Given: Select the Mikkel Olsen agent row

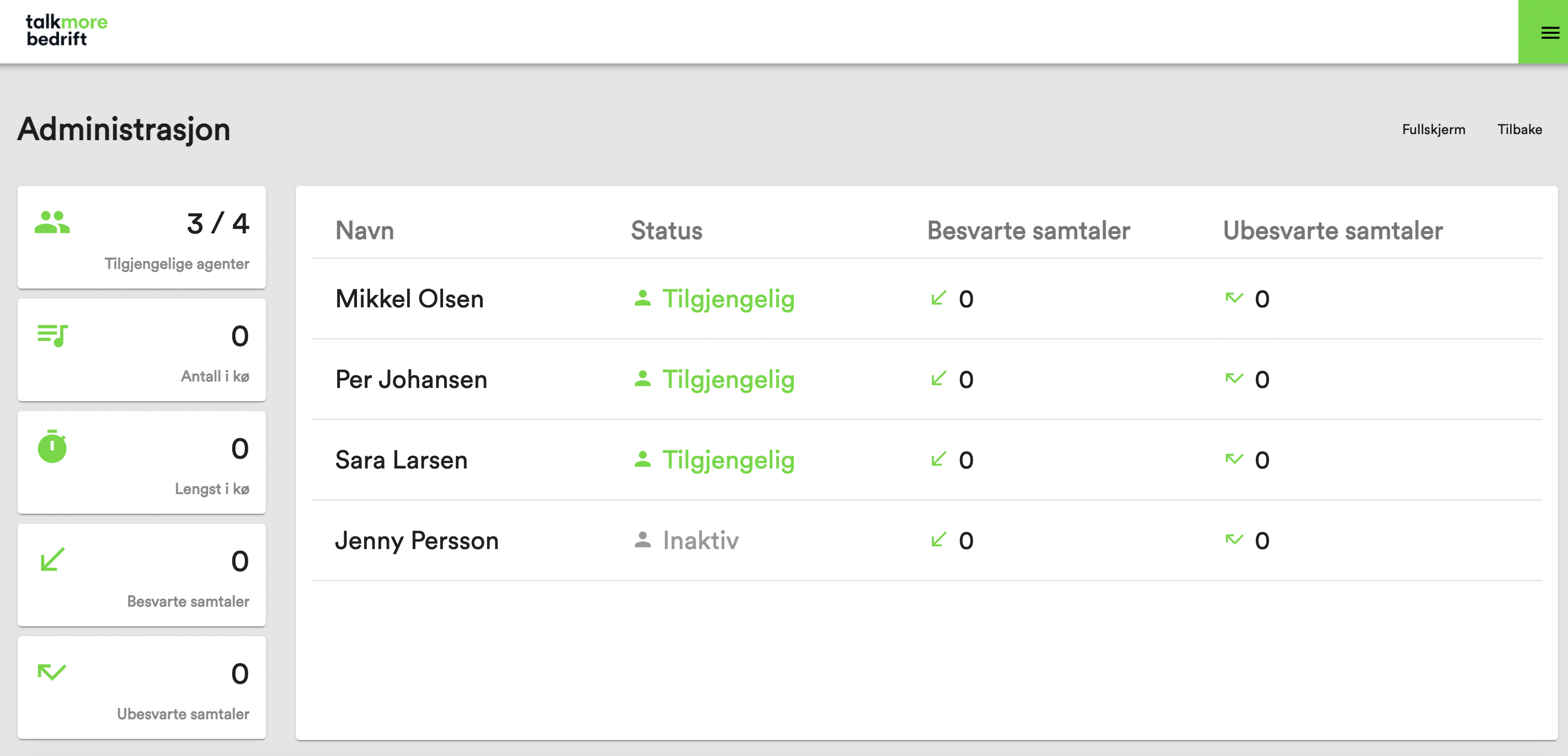Looking at the screenshot, I should (409, 299).
